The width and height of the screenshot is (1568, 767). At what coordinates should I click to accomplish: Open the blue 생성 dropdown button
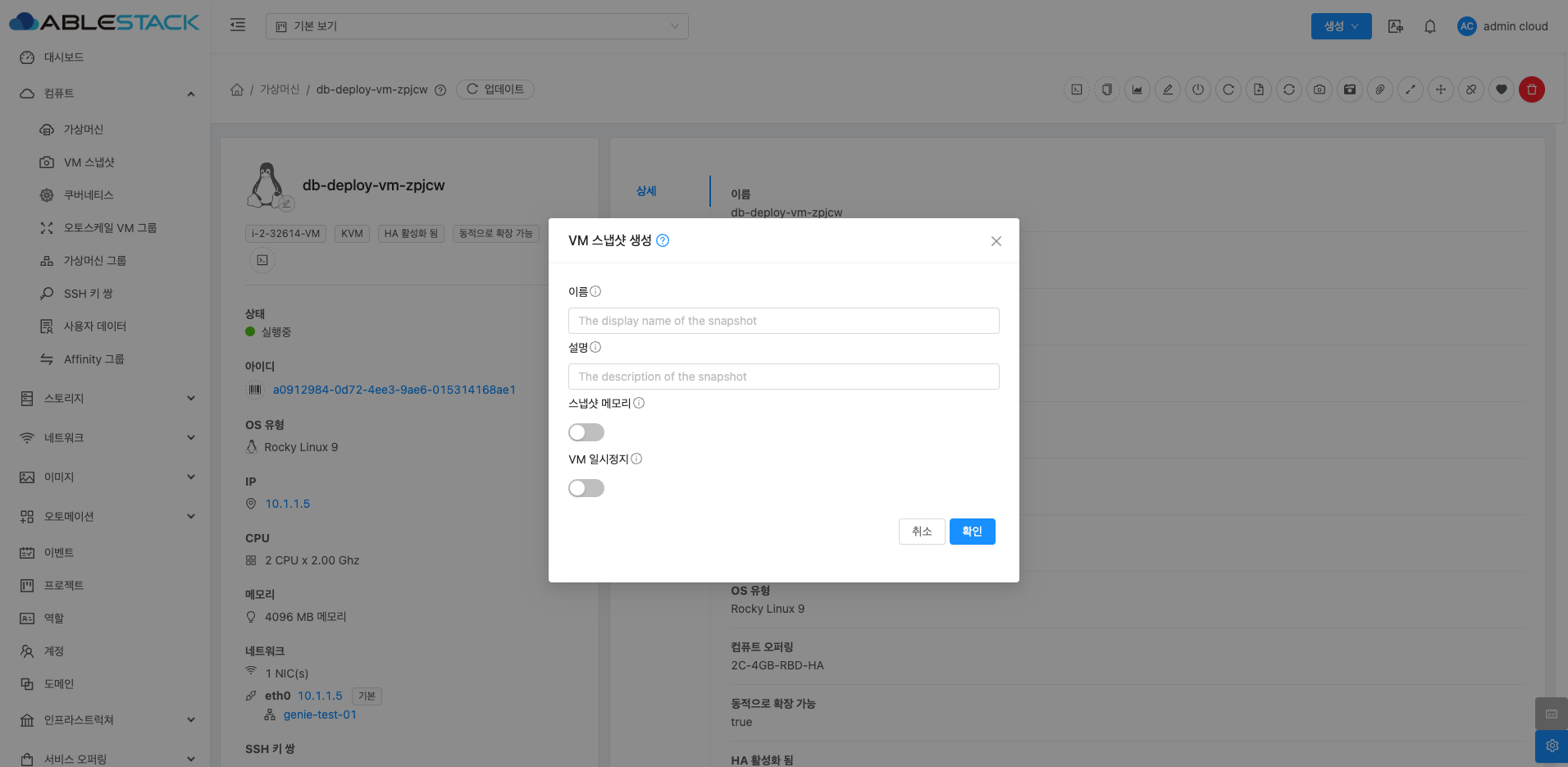[x=1340, y=26]
